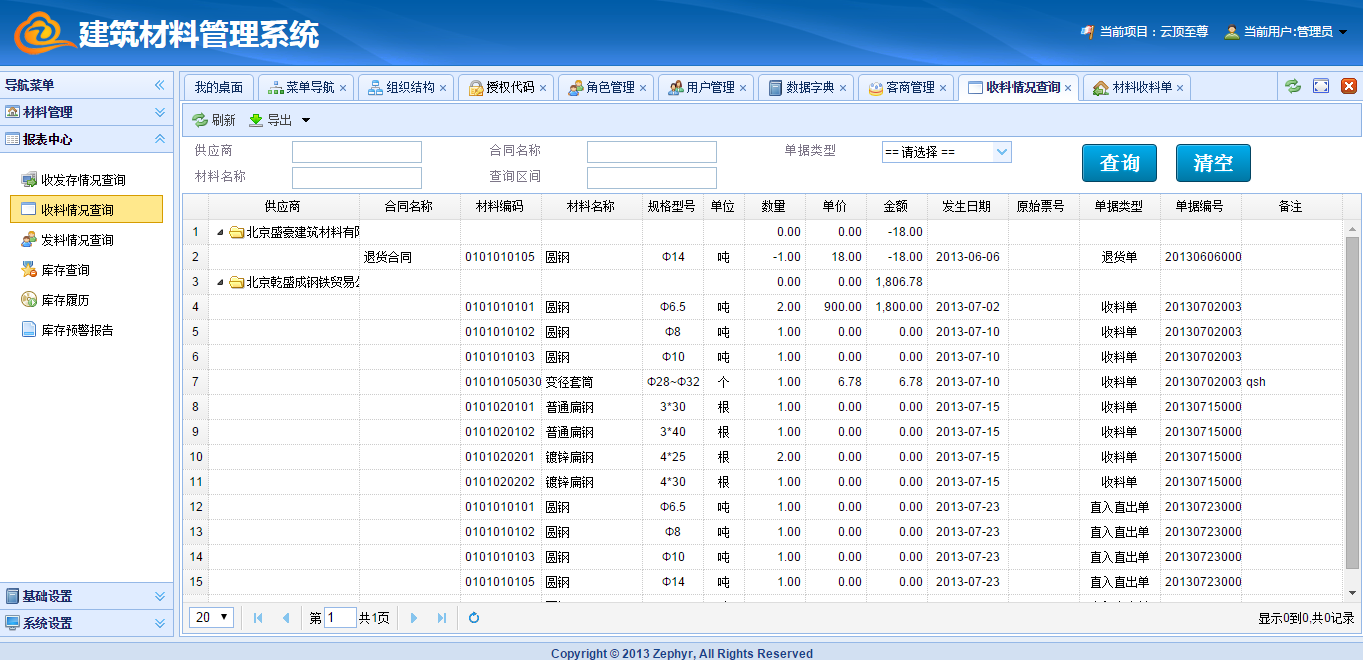This screenshot has height=660, width=1363.
Task: Close the 组织结构 tab
Action: point(443,88)
